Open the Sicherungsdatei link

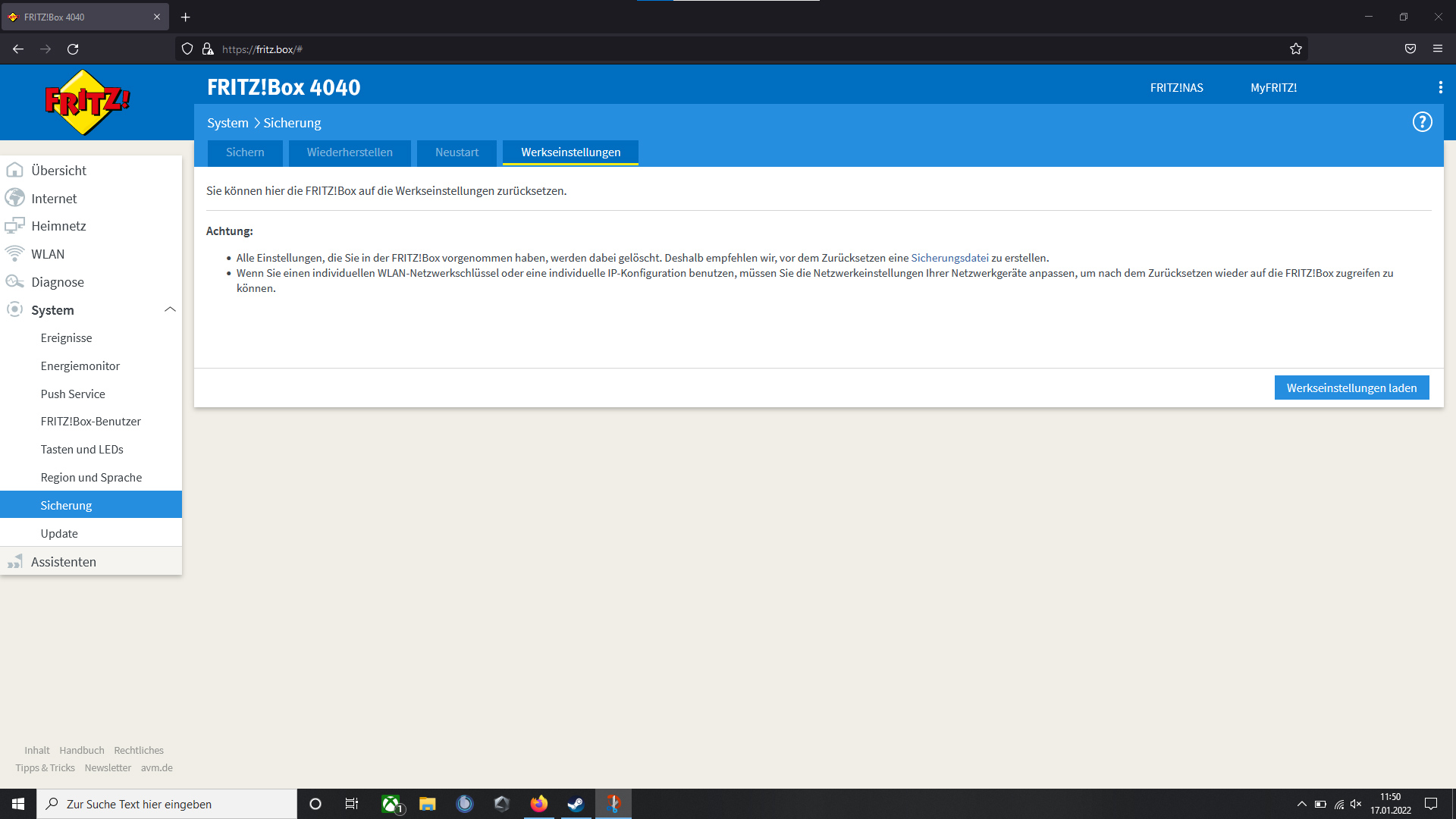point(949,258)
